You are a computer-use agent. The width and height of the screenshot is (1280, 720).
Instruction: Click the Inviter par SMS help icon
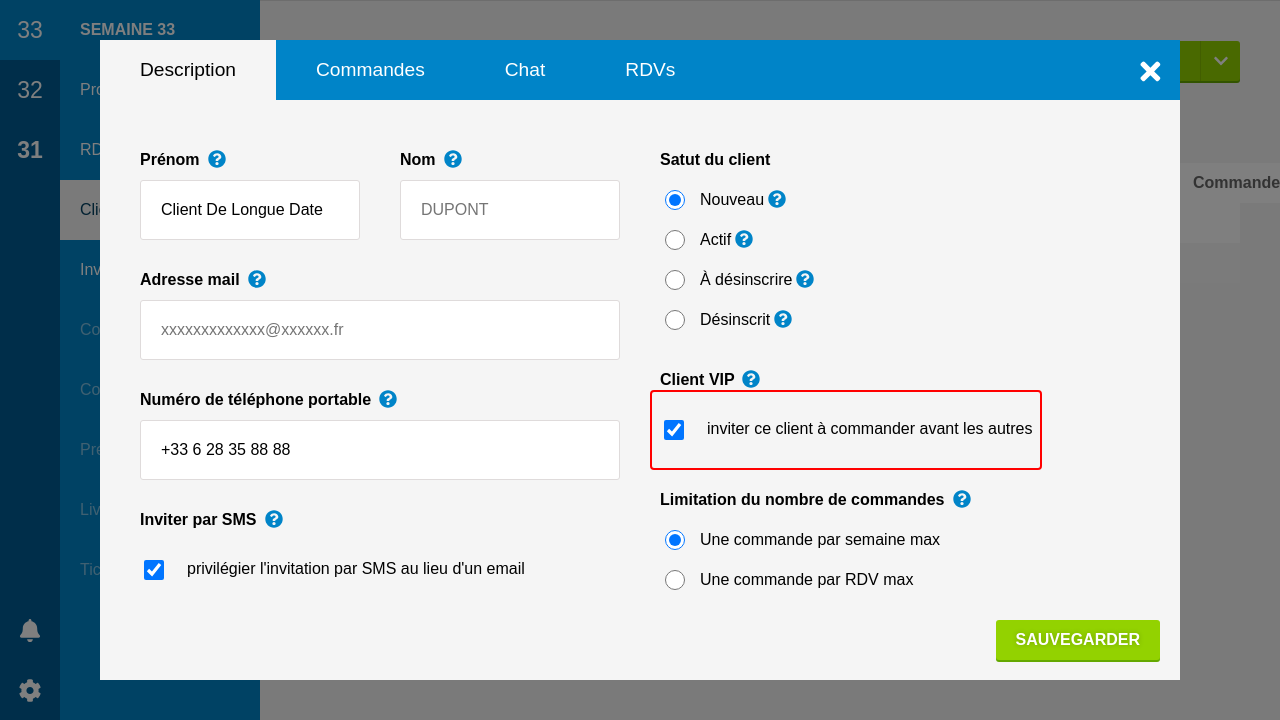pyautogui.click(x=274, y=519)
